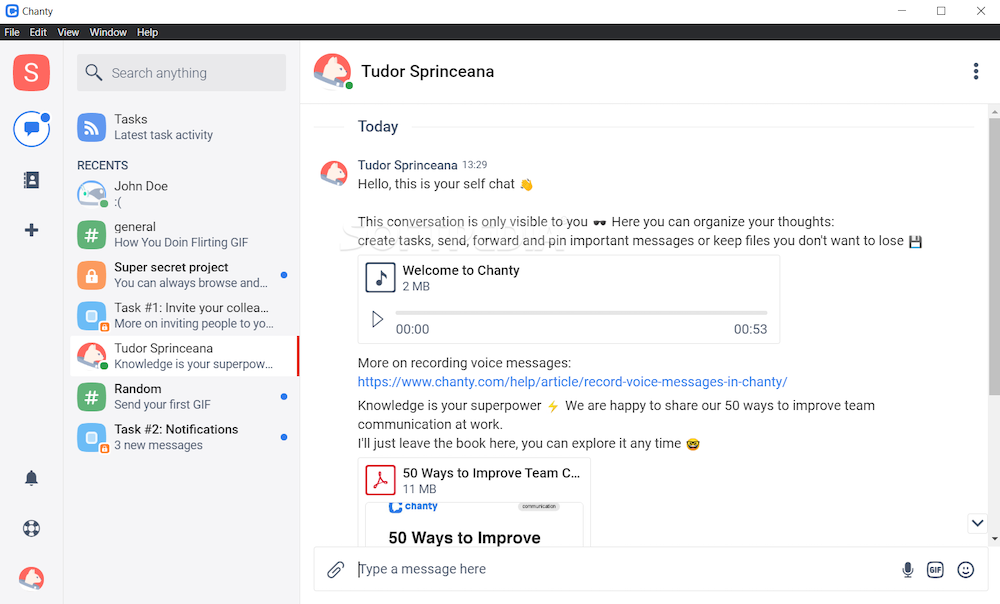The image size is (1000, 604).
Task: Attach a file with paperclip icon
Action: point(335,570)
